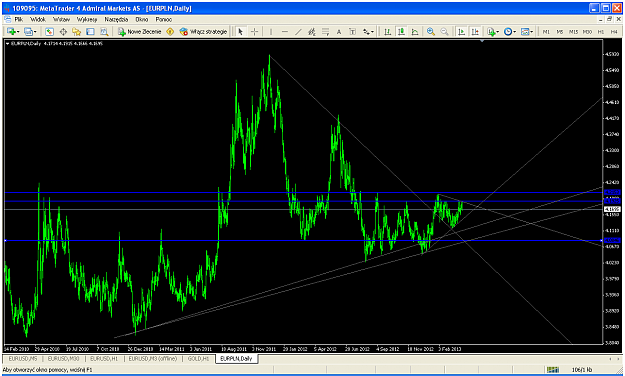625x376 pixels.
Task: Expand the Profiles dropdown arrow
Action: [35, 31]
